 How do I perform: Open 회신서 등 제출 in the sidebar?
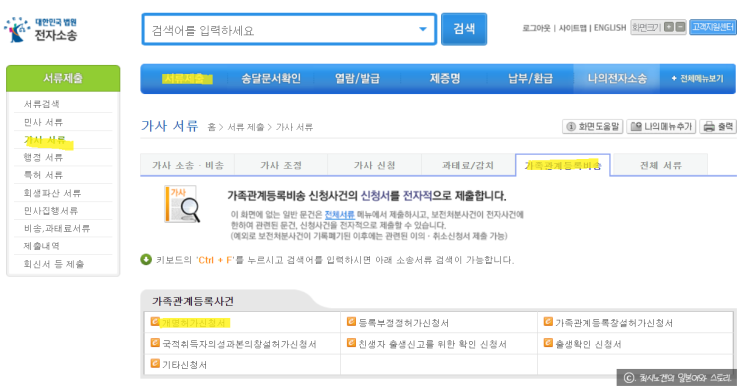point(54,264)
